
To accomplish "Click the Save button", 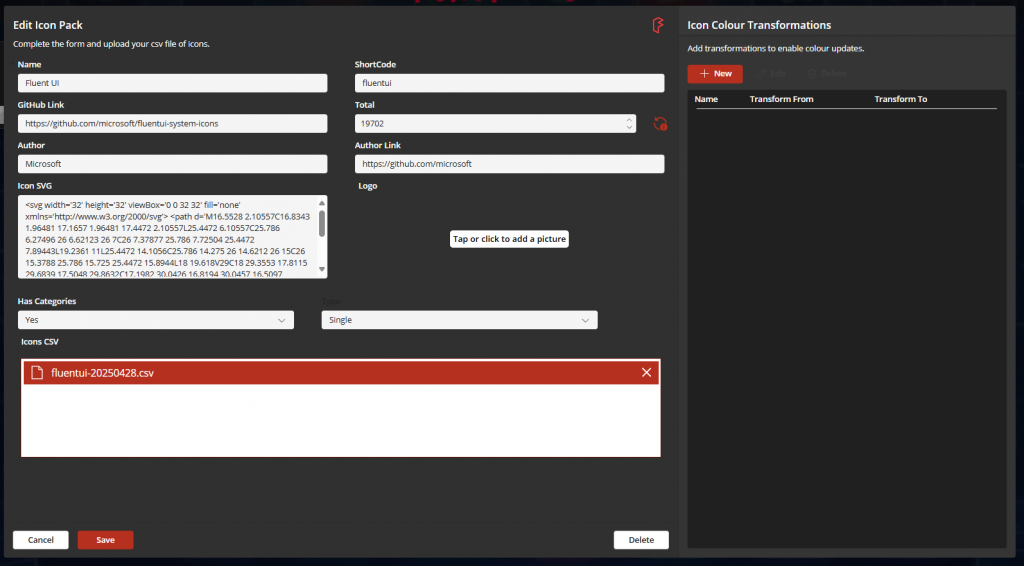I will pyautogui.click(x=105, y=540).
